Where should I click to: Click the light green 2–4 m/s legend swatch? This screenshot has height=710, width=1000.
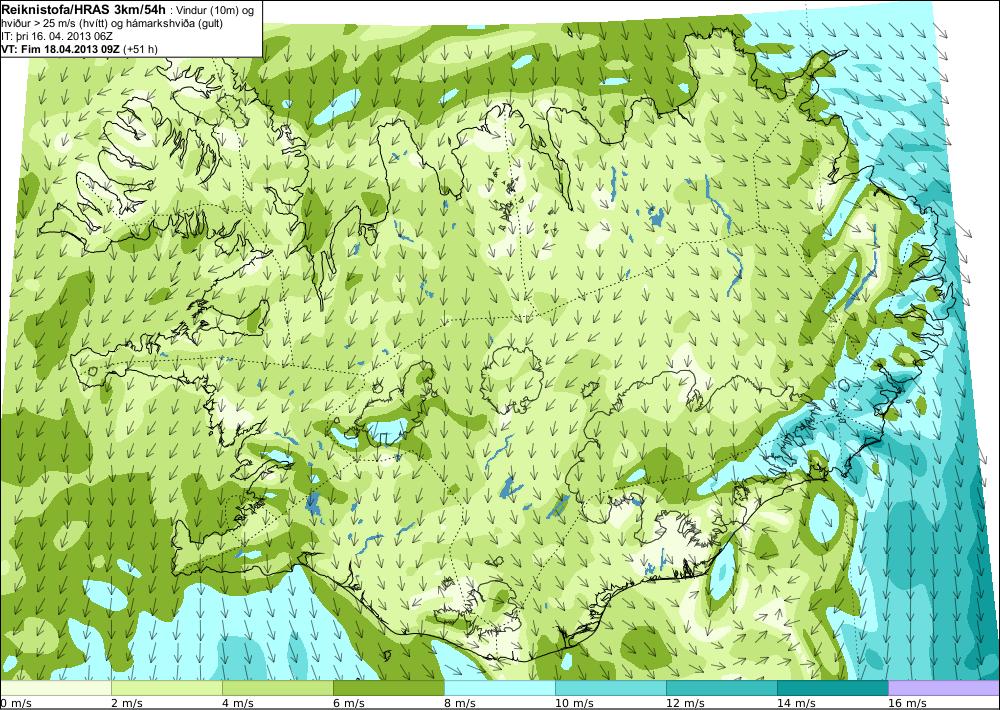tap(166, 688)
